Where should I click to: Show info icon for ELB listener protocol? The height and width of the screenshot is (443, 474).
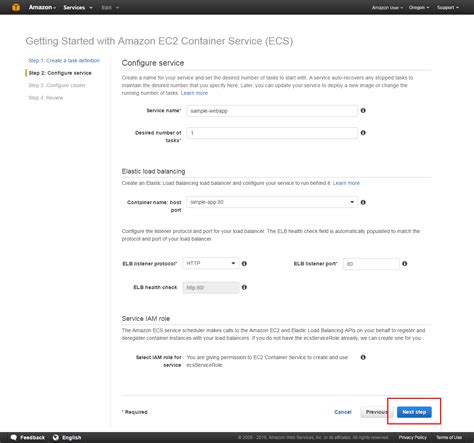coord(244,264)
